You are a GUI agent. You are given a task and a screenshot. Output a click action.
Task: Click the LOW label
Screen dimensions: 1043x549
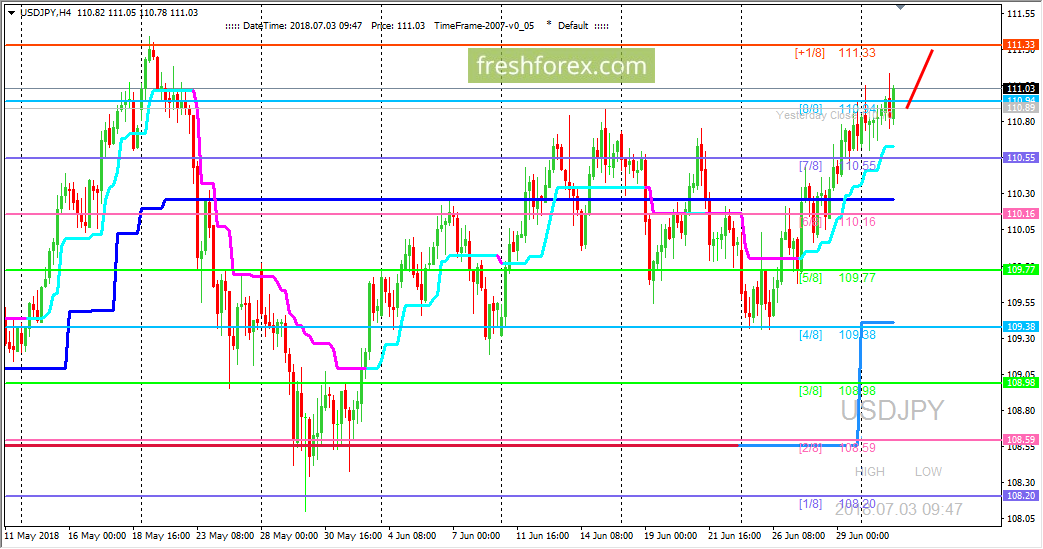[x=928, y=471]
